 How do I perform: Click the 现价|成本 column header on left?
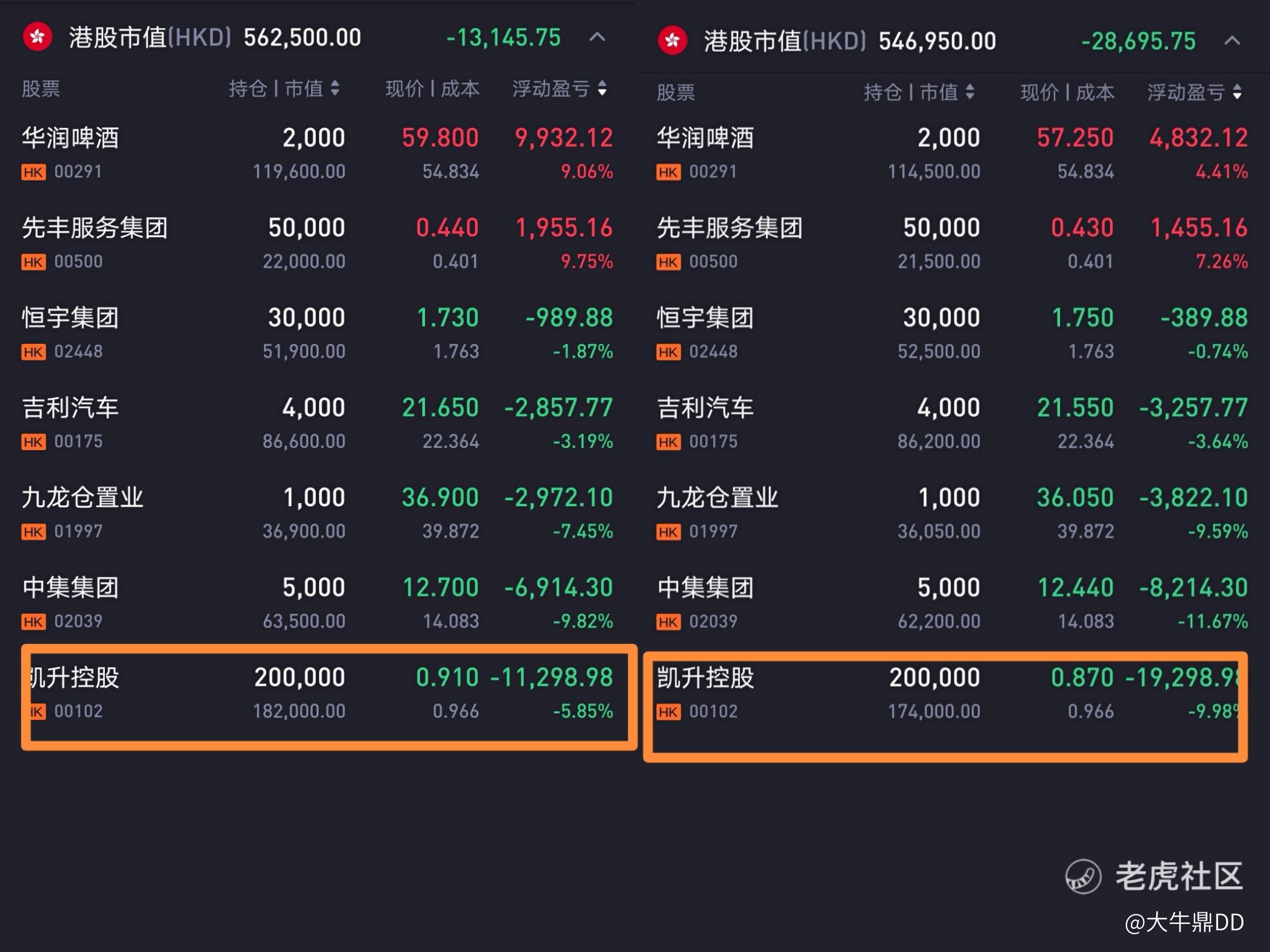tap(432, 88)
